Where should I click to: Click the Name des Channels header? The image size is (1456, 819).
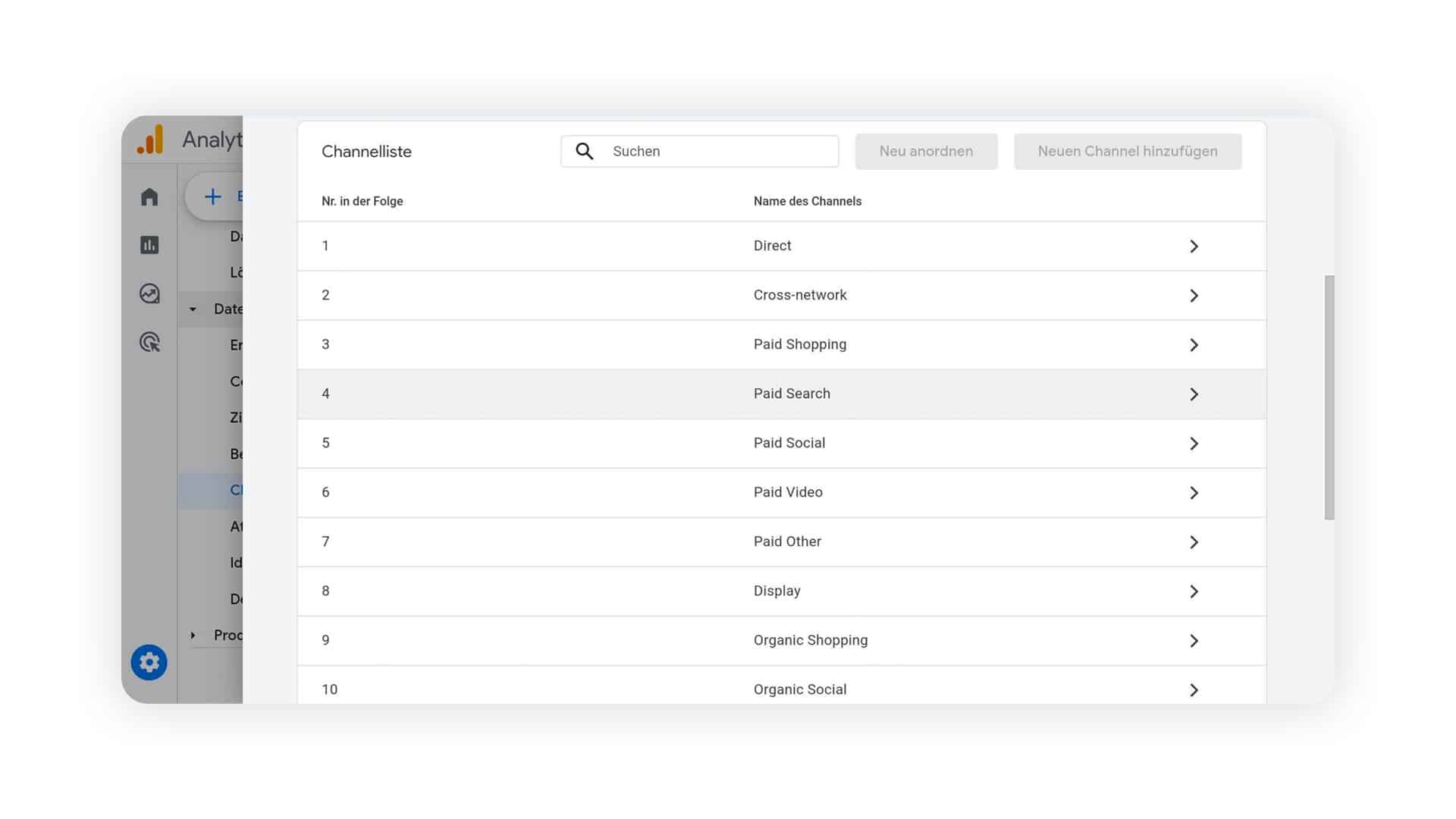pos(808,201)
